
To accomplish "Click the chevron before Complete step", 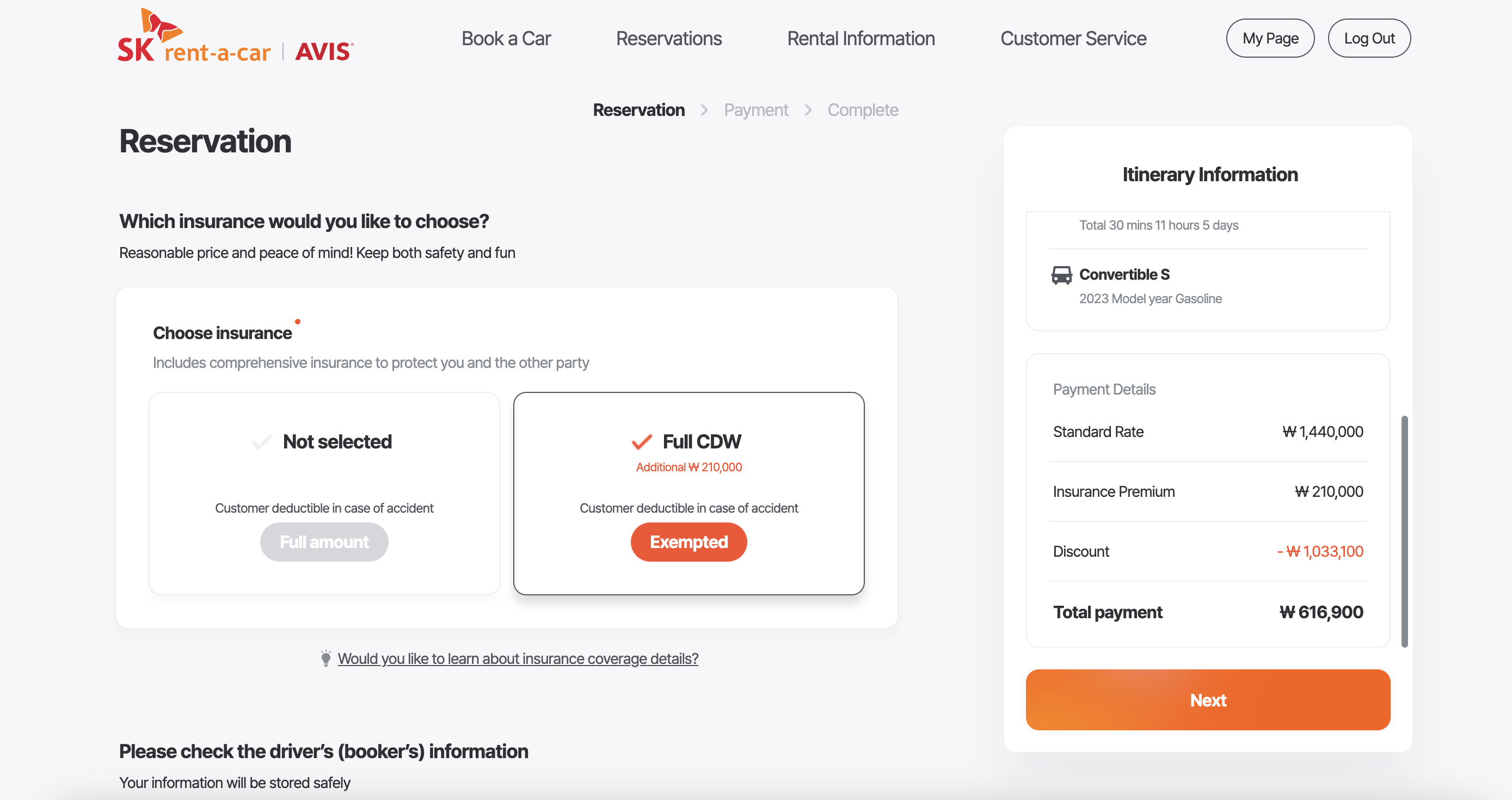I will (808, 110).
